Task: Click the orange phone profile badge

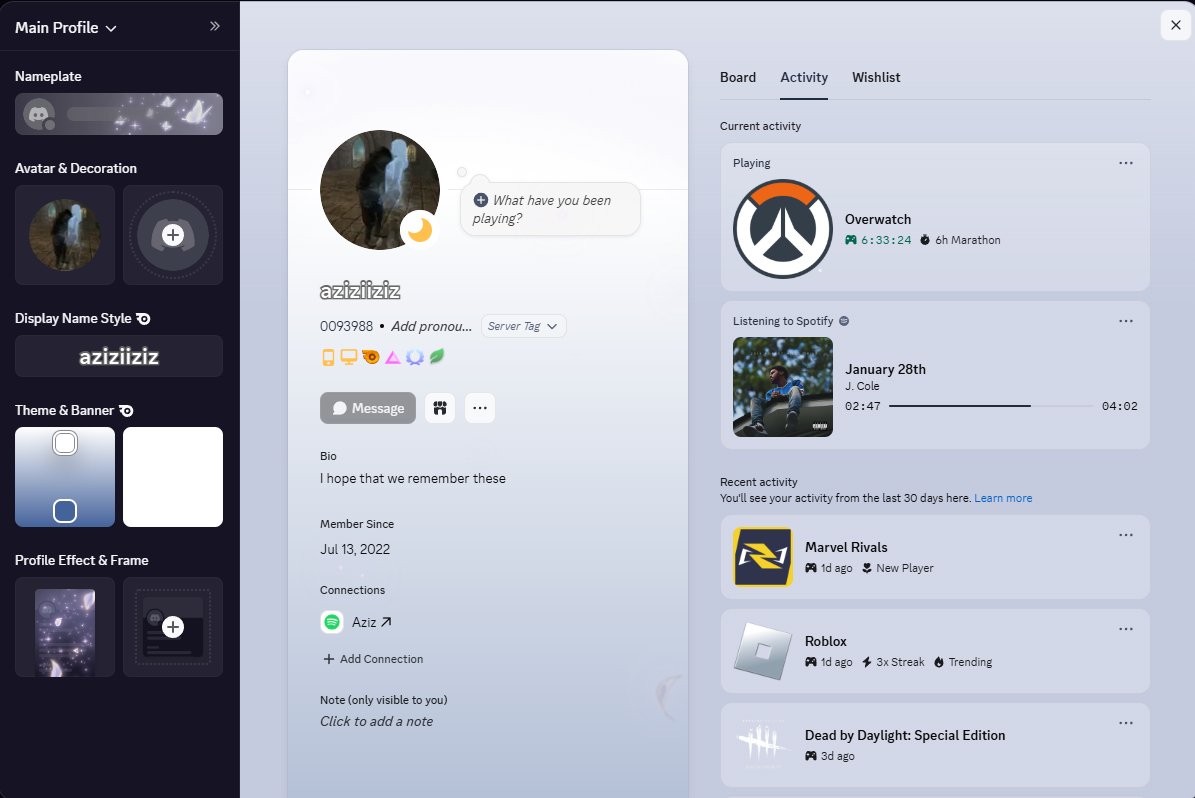Action: [x=328, y=357]
